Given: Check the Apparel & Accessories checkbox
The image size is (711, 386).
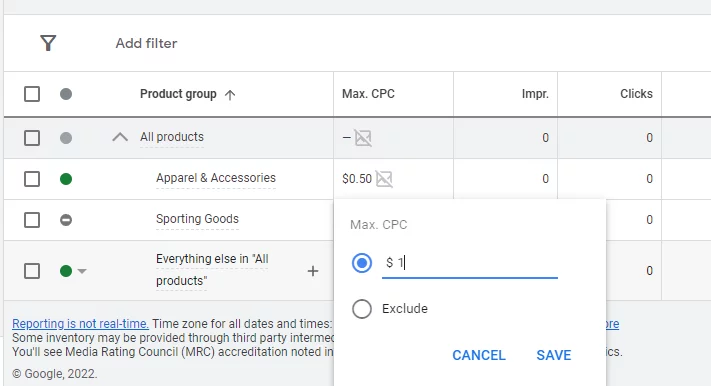Looking at the screenshot, I should 32,179.
